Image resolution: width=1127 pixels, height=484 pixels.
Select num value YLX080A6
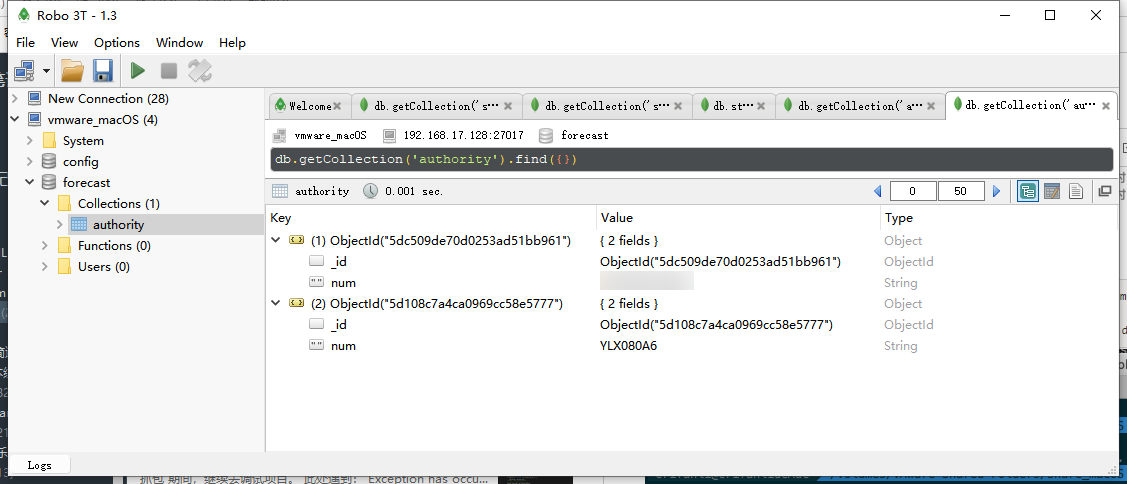628,346
